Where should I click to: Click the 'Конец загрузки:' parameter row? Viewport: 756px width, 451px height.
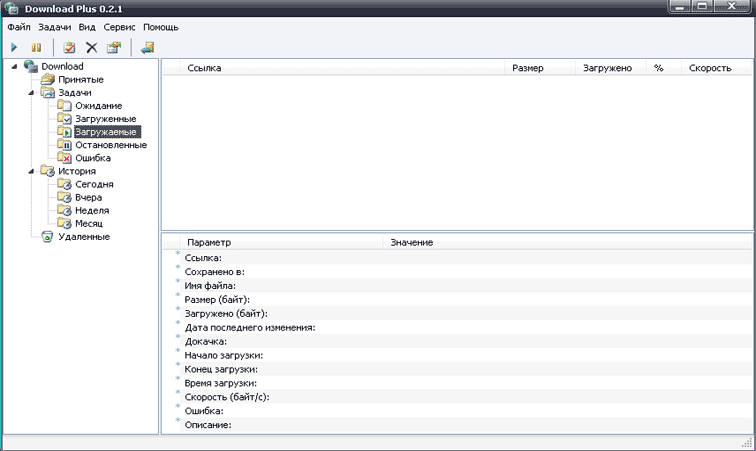[458, 369]
